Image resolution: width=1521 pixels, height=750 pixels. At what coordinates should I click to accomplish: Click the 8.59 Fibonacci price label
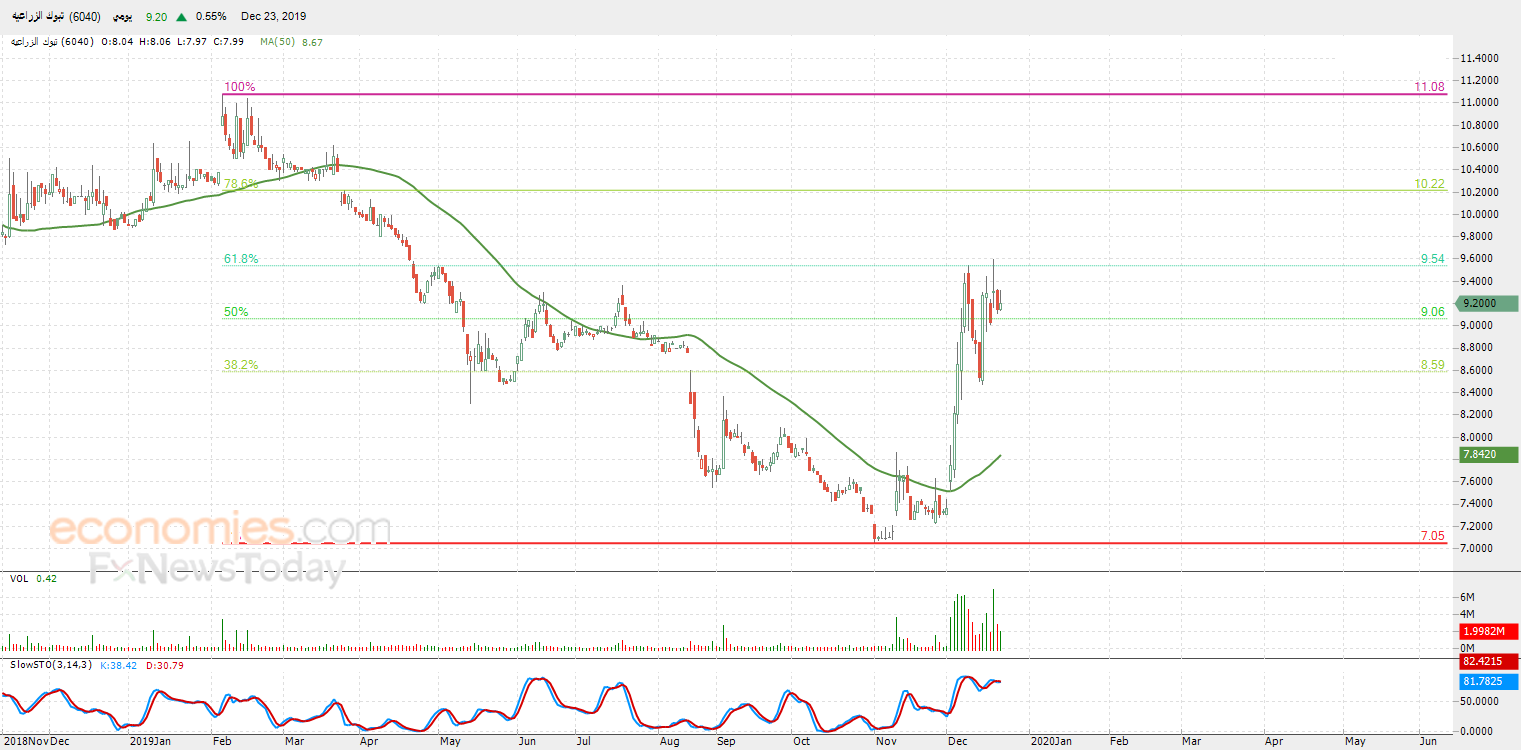coord(1433,365)
